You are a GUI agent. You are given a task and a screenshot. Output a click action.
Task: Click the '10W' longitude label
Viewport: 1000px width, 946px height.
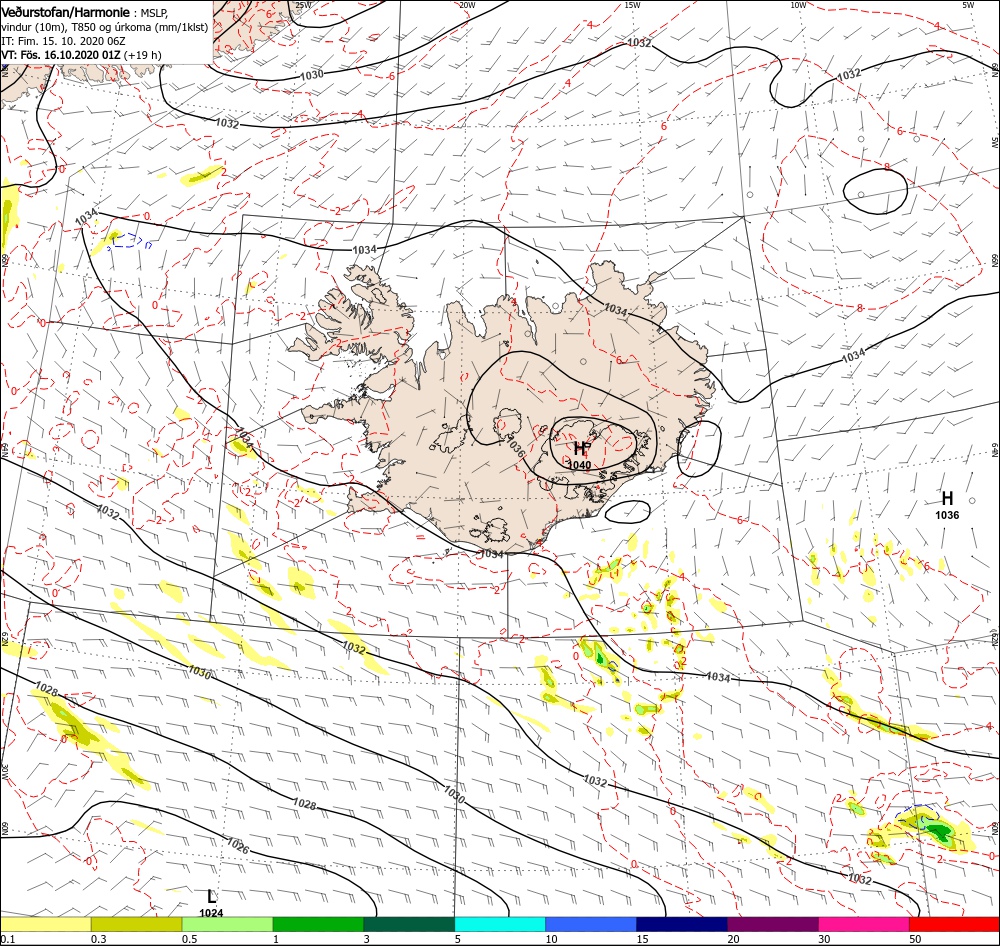797,5
